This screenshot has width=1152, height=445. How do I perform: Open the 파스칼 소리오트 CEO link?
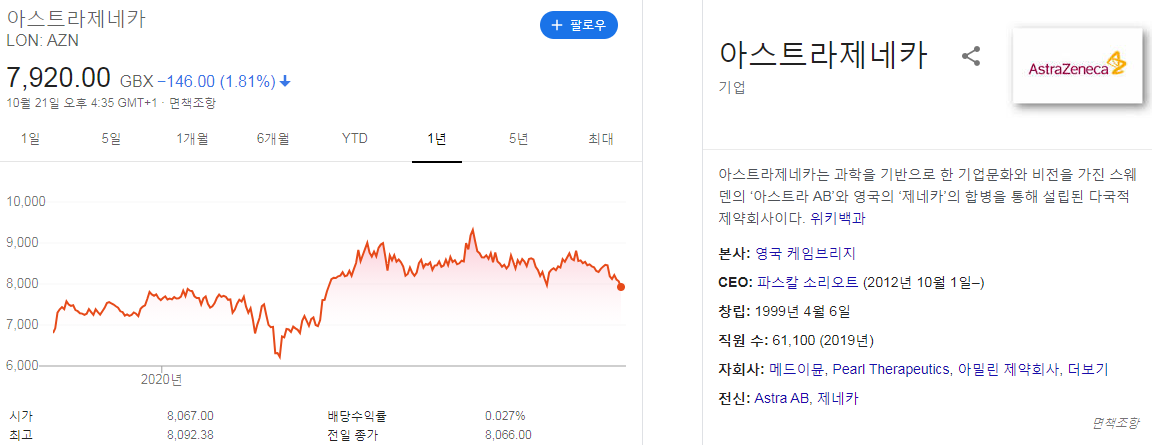[806, 282]
